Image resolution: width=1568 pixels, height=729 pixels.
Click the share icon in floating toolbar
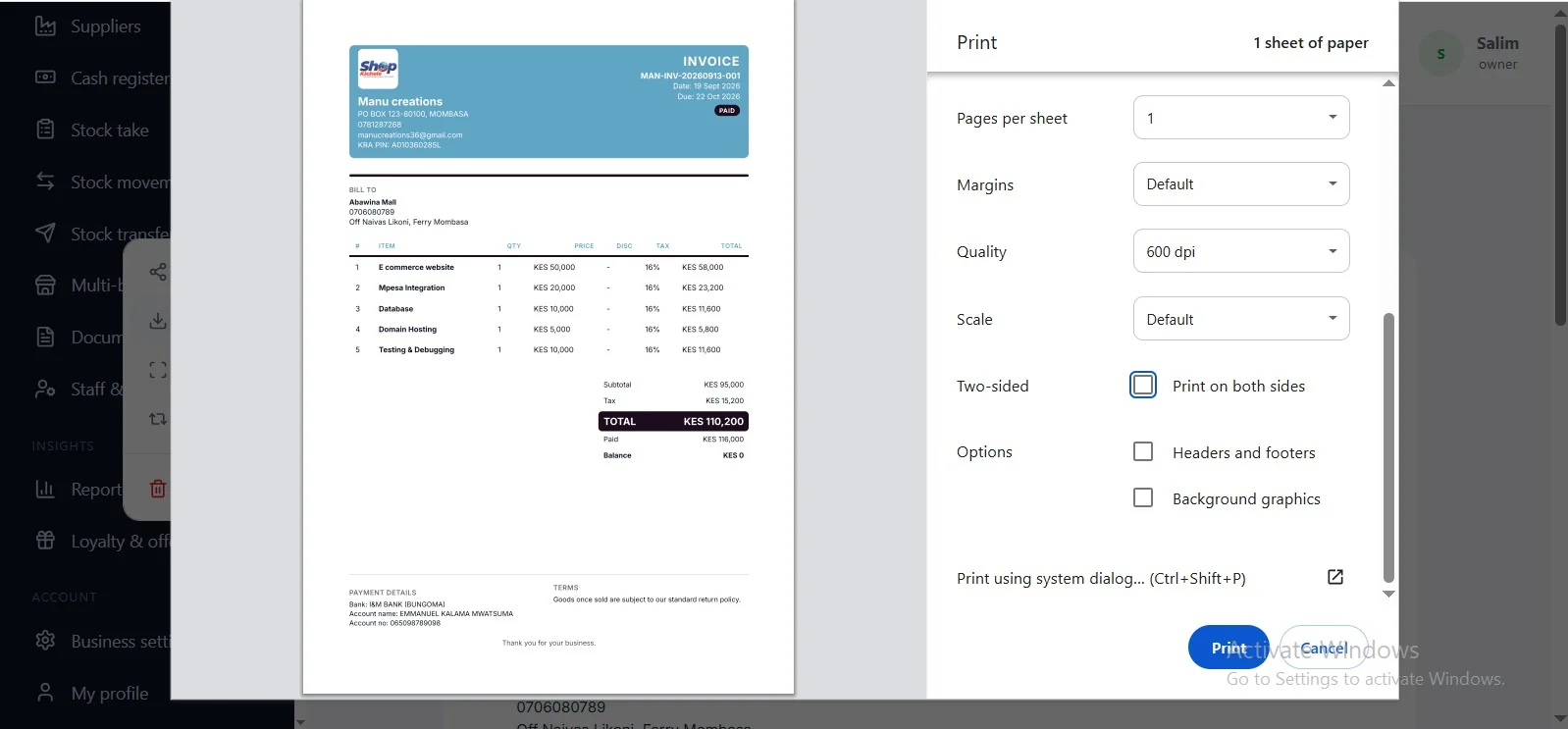click(158, 272)
